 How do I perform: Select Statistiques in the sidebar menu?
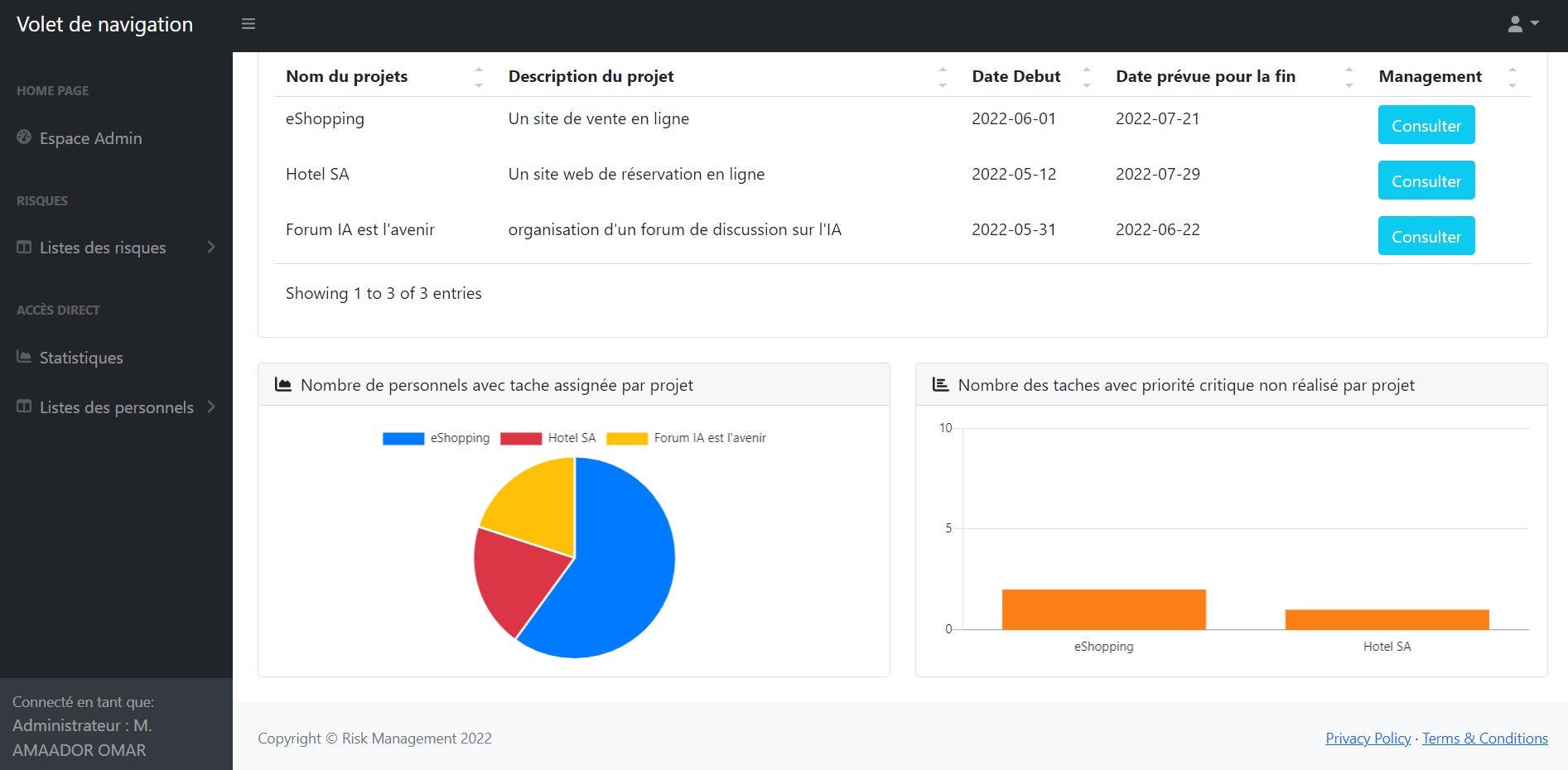(80, 357)
